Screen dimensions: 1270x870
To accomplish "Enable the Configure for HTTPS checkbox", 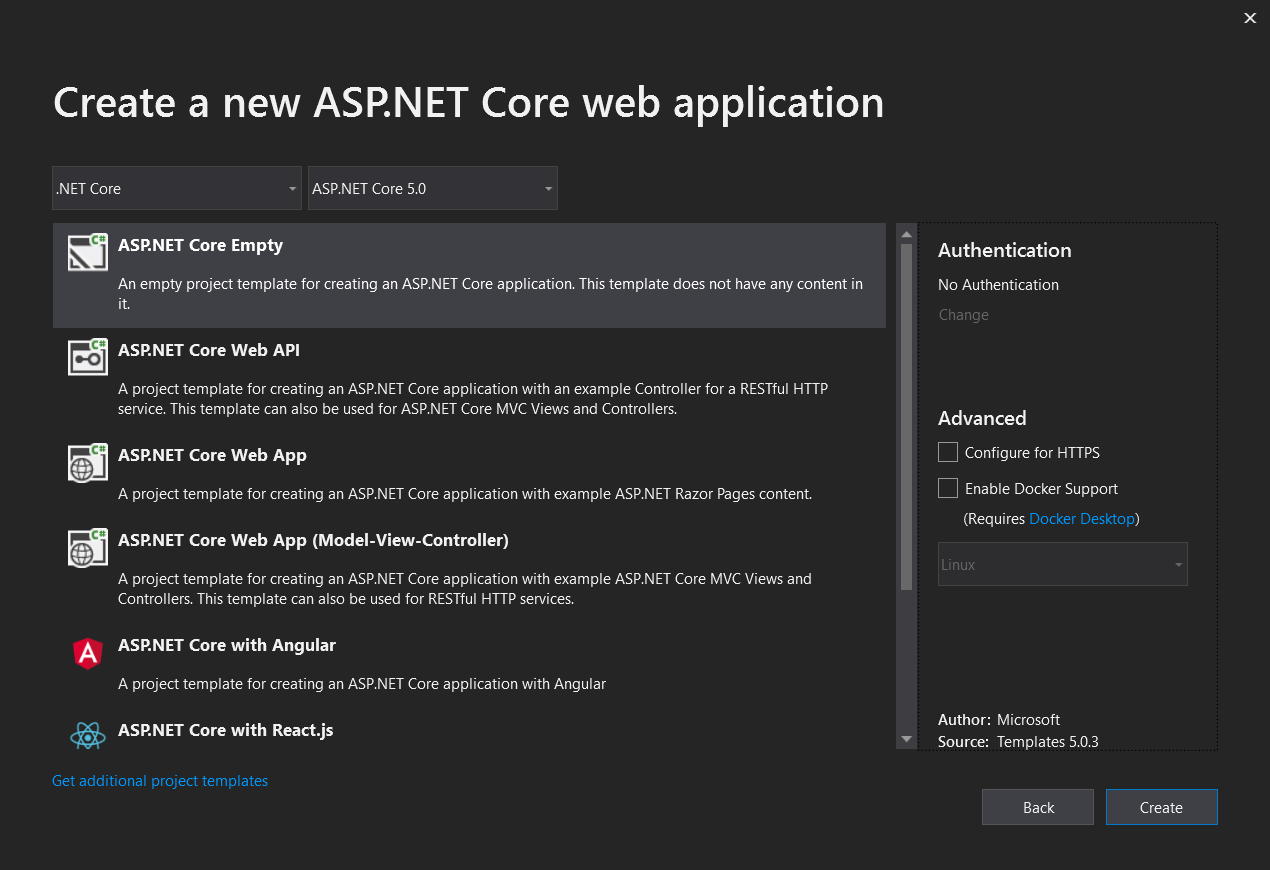I will click(948, 453).
